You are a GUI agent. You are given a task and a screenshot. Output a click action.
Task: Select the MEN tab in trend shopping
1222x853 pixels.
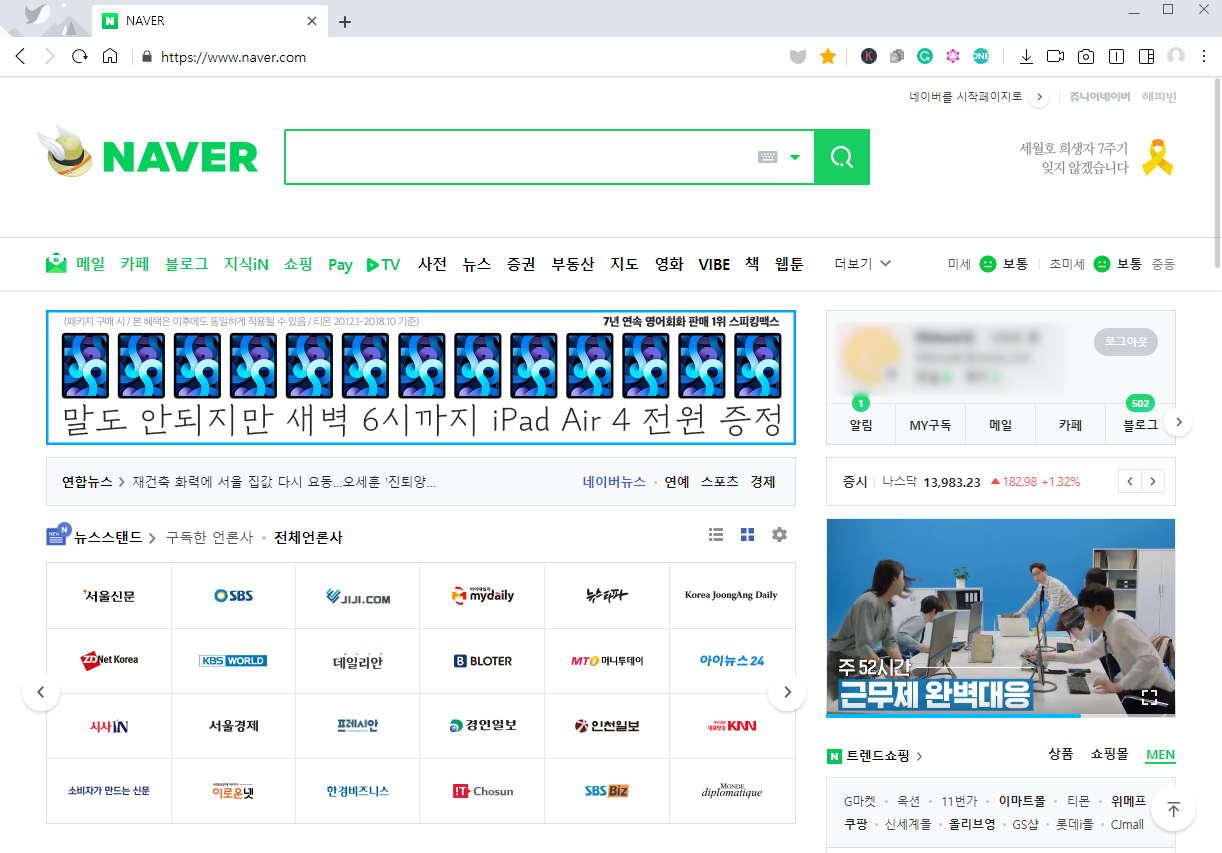pos(1161,754)
